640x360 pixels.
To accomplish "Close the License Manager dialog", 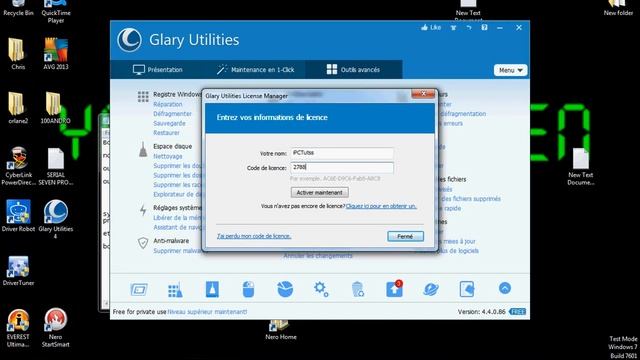I will tap(423, 94).
